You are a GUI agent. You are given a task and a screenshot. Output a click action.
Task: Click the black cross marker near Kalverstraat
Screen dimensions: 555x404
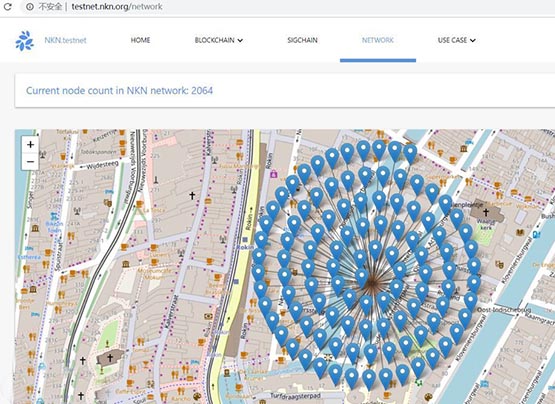click(192, 195)
